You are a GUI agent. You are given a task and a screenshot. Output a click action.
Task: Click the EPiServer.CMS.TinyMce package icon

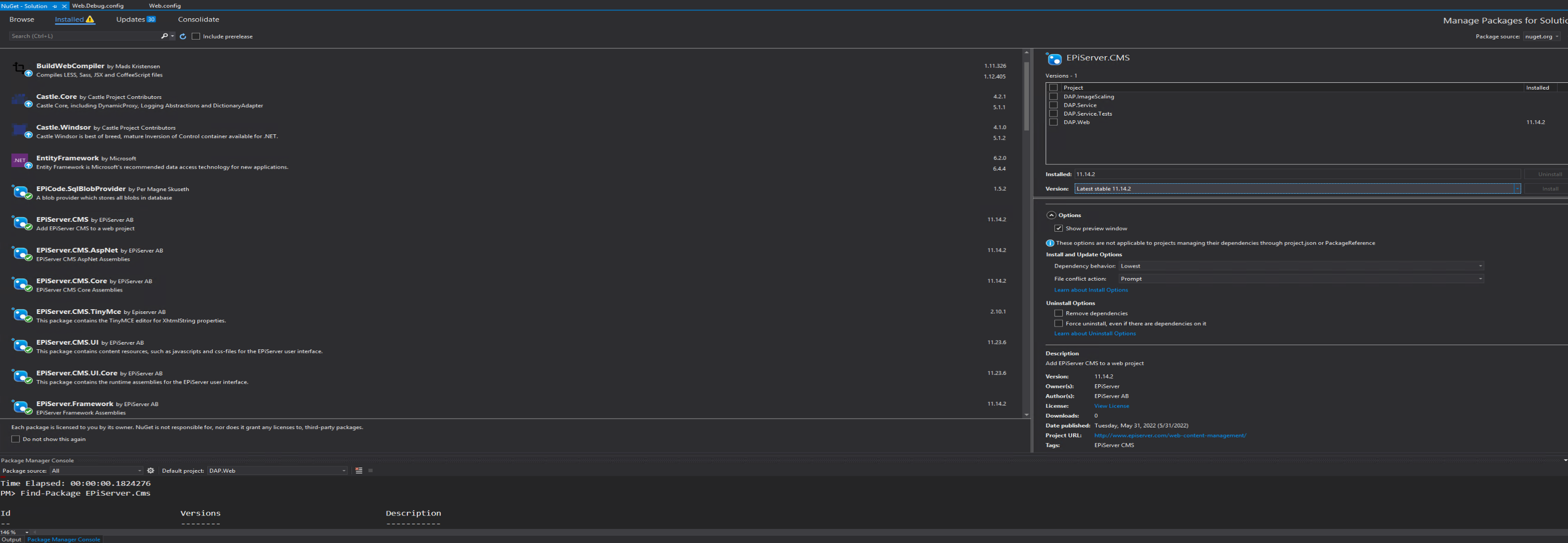(x=21, y=315)
